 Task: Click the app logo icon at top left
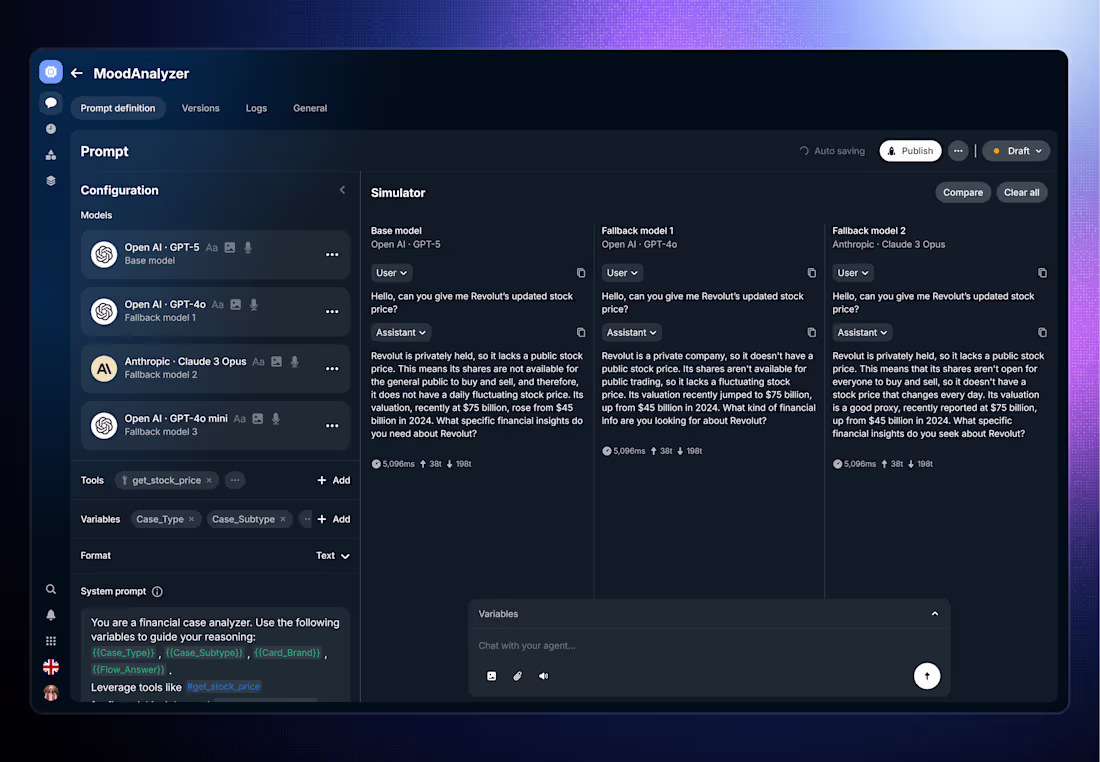click(51, 72)
